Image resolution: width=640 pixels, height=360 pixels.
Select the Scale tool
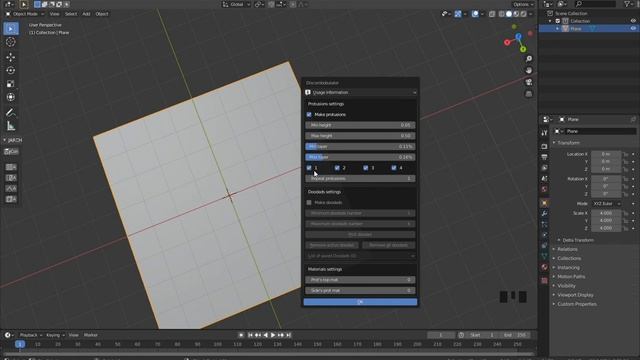click(x=11, y=84)
